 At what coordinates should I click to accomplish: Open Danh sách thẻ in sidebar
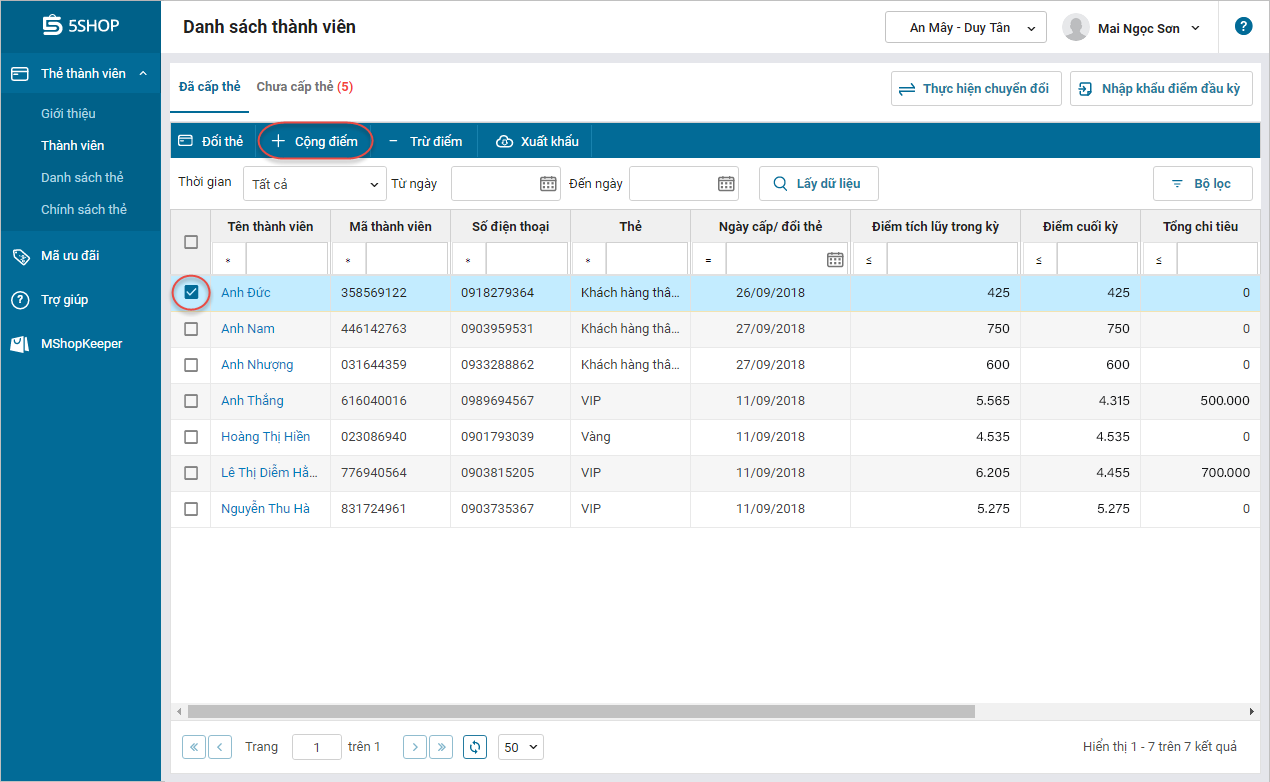pos(82,178)
